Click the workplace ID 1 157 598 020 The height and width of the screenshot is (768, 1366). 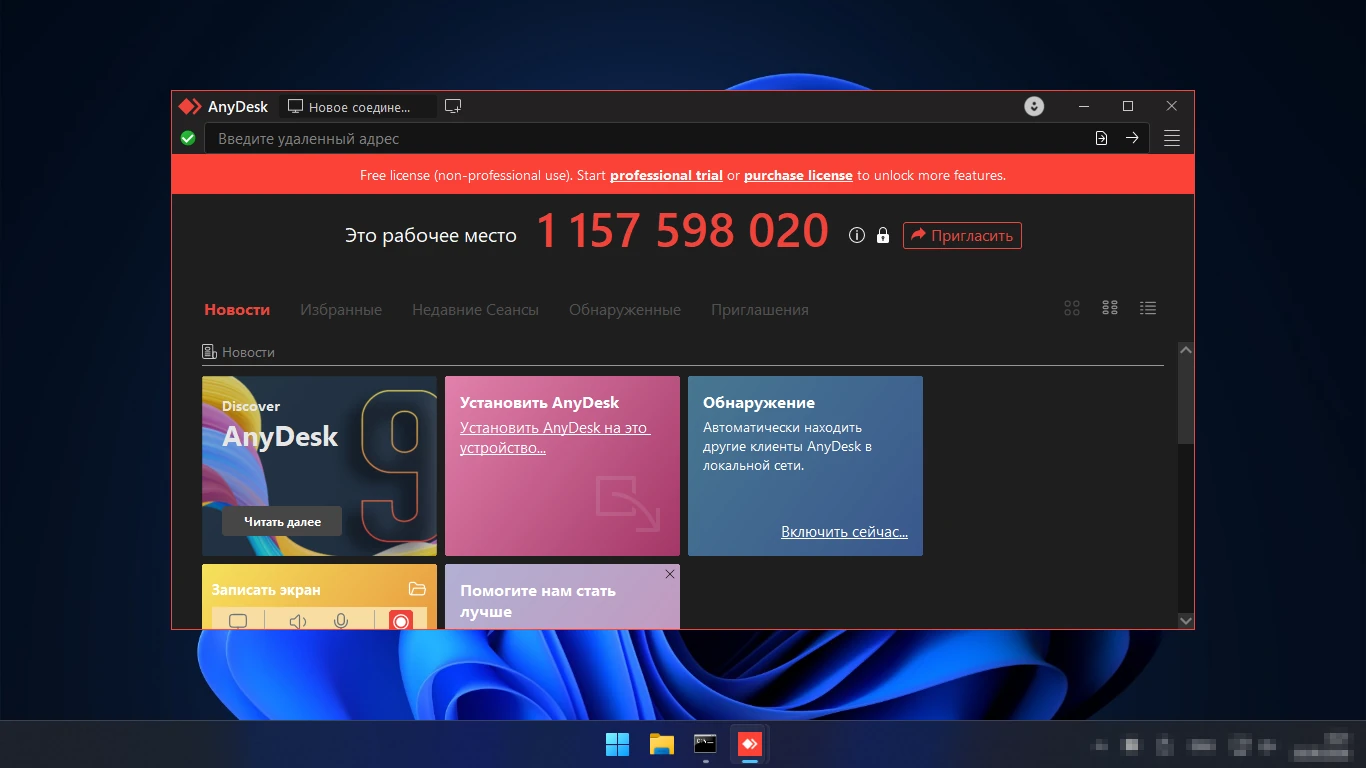[x=682, y=231]
